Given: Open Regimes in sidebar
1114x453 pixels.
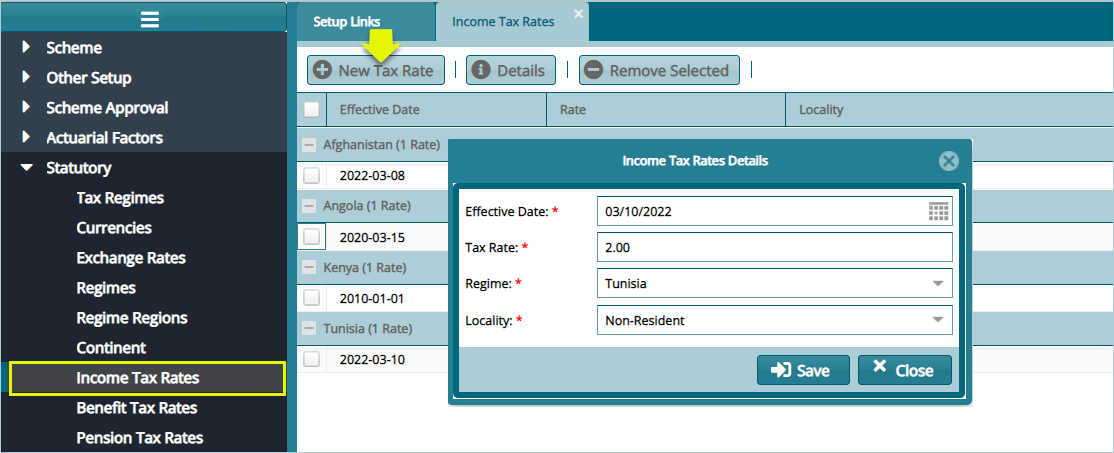Looking at the screenshot, I should [x=106, y=288].
